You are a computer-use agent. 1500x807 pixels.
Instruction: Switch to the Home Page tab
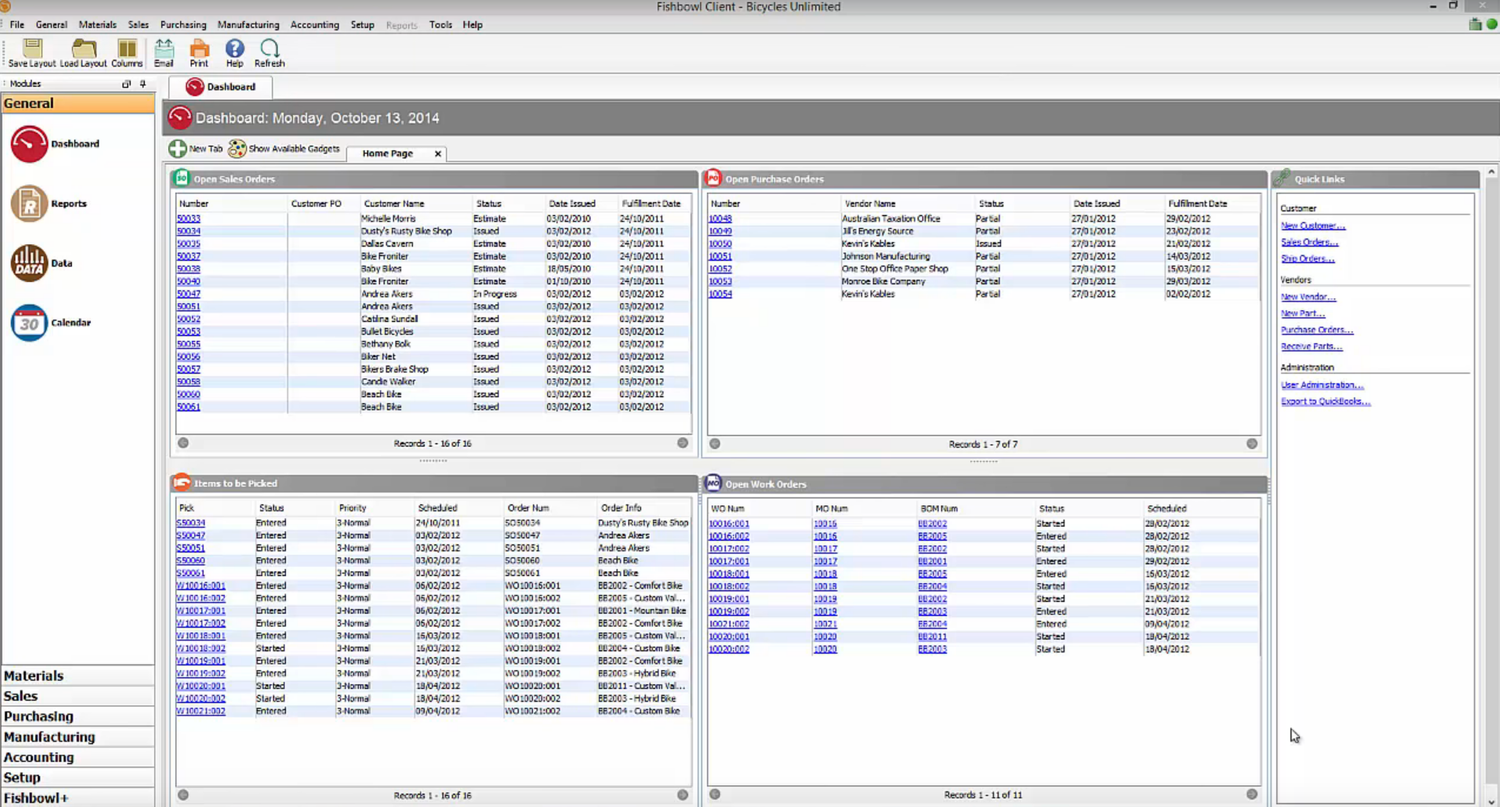387,154
